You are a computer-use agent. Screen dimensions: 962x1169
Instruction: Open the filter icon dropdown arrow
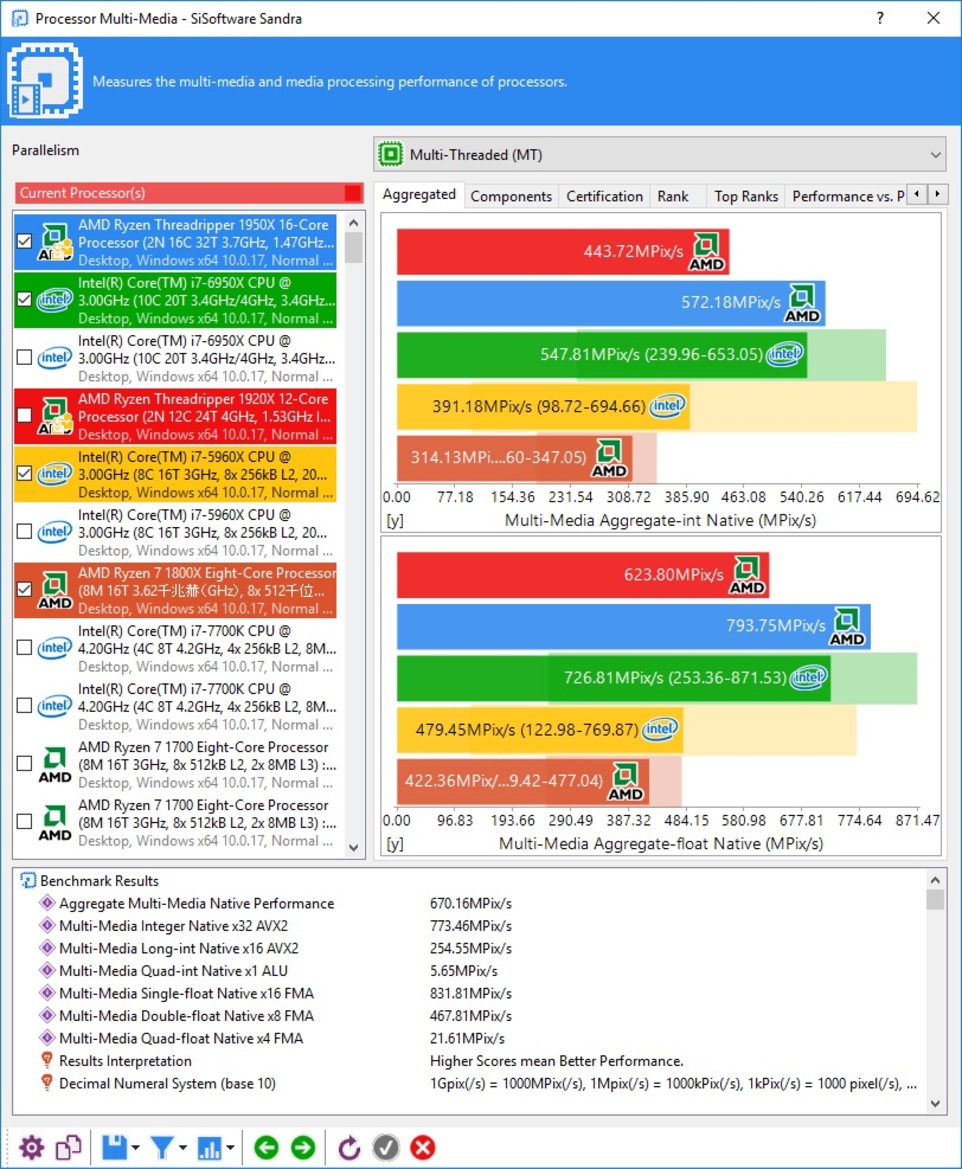point(183,1148)
